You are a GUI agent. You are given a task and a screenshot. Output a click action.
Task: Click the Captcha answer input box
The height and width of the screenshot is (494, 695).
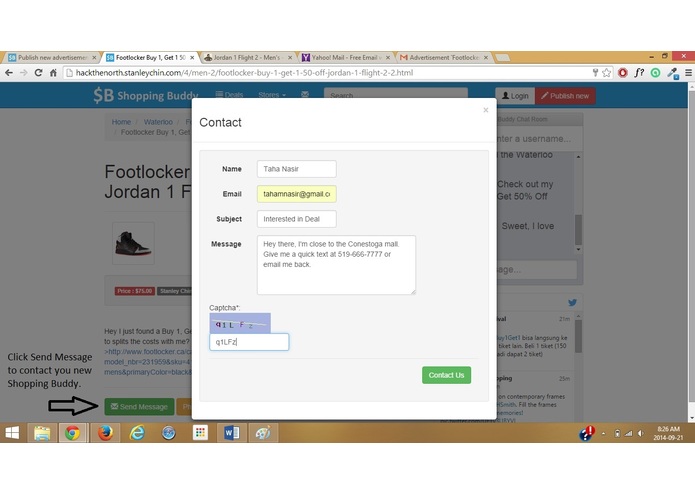249,342
